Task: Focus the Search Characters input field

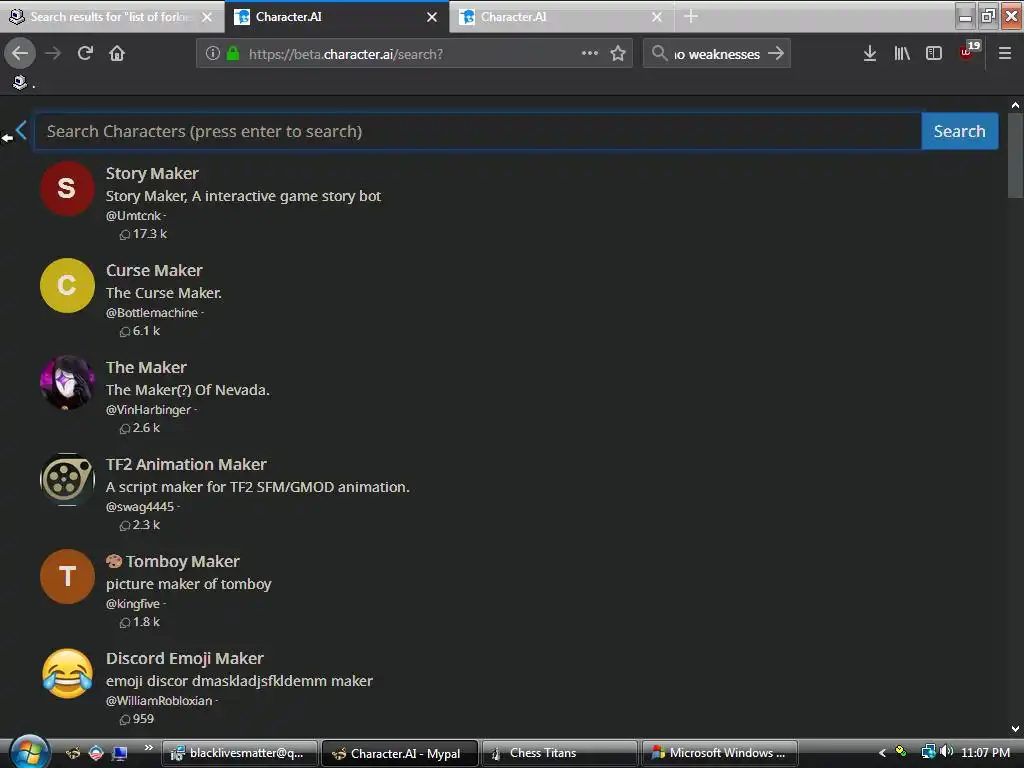Action: click(477, 131)
